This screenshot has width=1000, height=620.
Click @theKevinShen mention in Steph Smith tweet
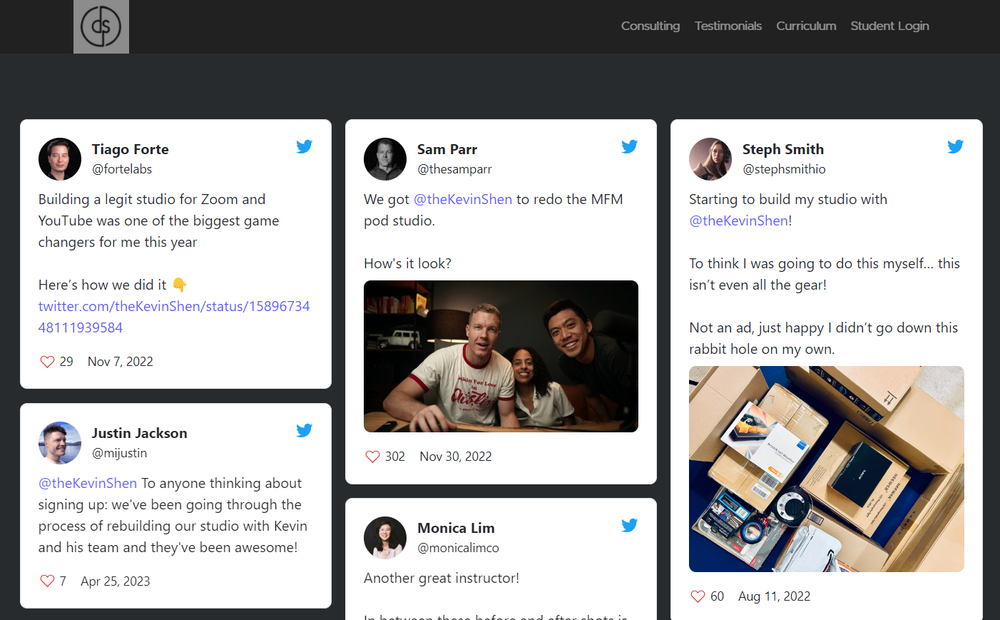[739, 221]
